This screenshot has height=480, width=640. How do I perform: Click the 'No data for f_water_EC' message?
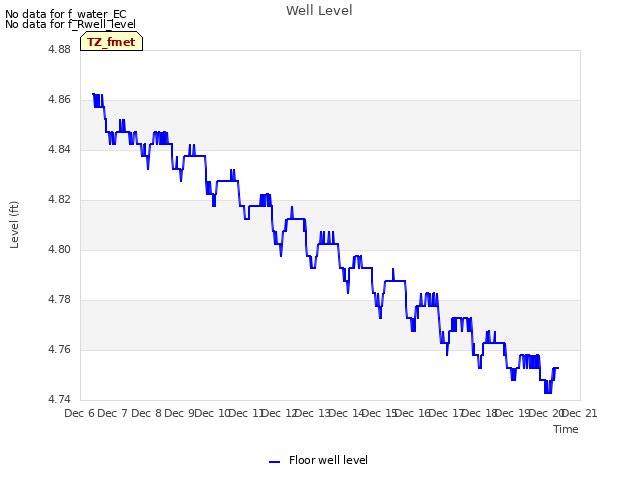[x=66, y=14]
